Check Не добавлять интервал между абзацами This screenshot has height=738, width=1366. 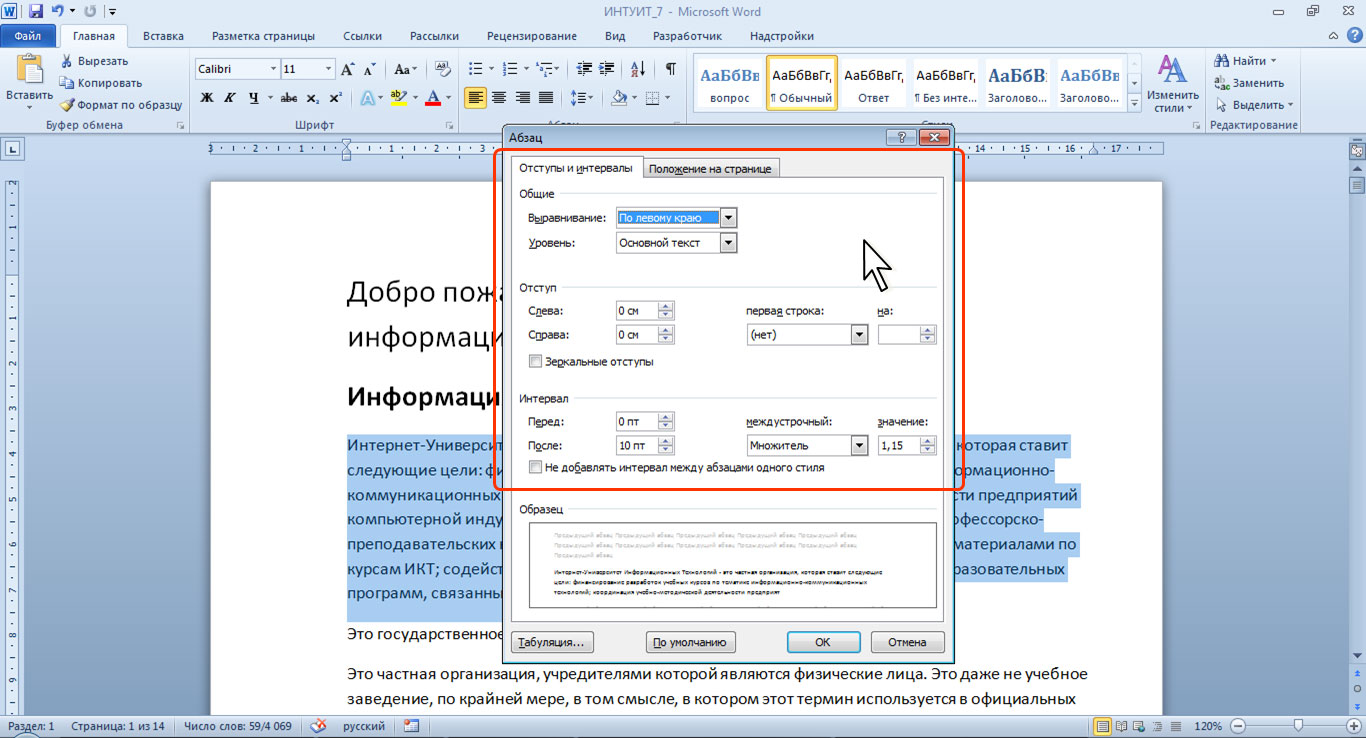point(535,467)
